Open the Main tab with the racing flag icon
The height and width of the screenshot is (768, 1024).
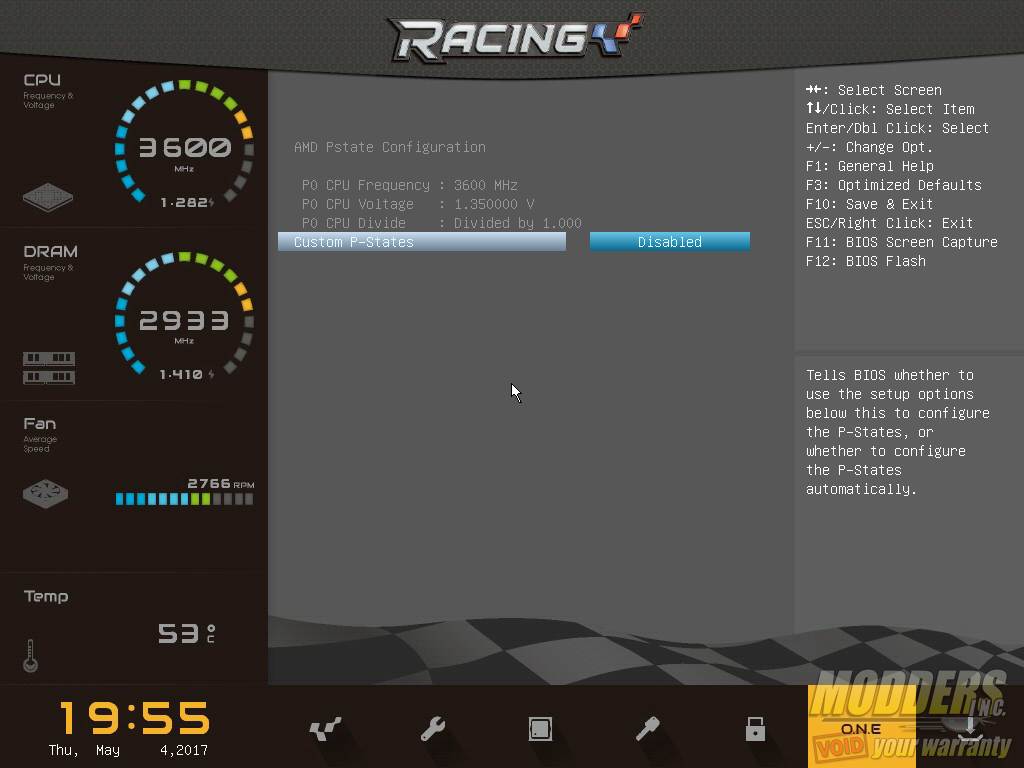[325, 728]
